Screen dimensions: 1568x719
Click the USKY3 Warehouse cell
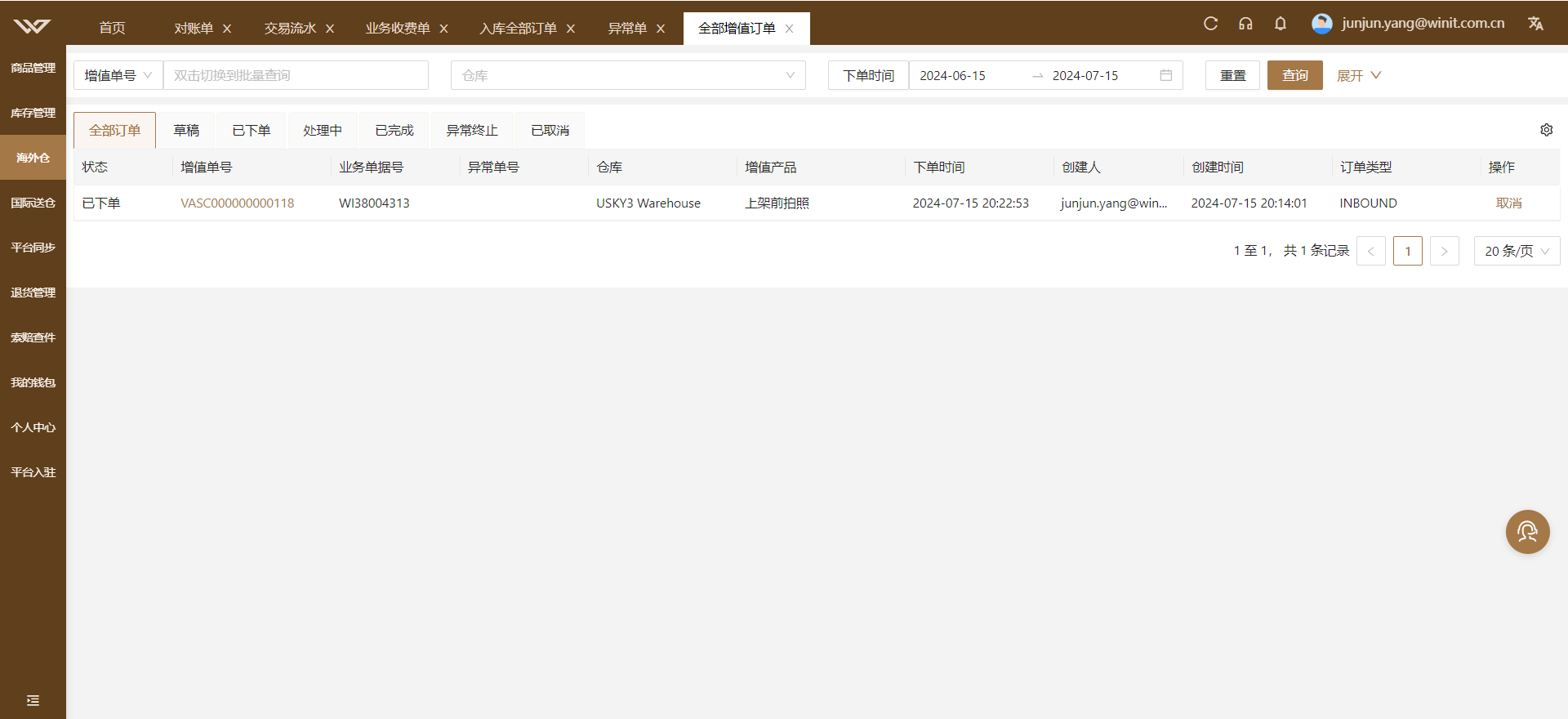pyautogui.click(x=648, y=203)
